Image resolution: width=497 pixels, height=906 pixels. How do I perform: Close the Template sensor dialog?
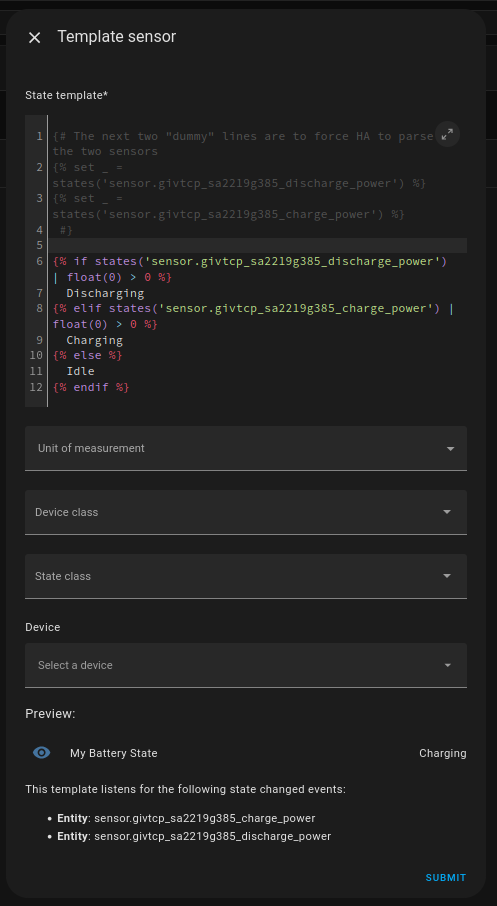(x=35, y=38)
